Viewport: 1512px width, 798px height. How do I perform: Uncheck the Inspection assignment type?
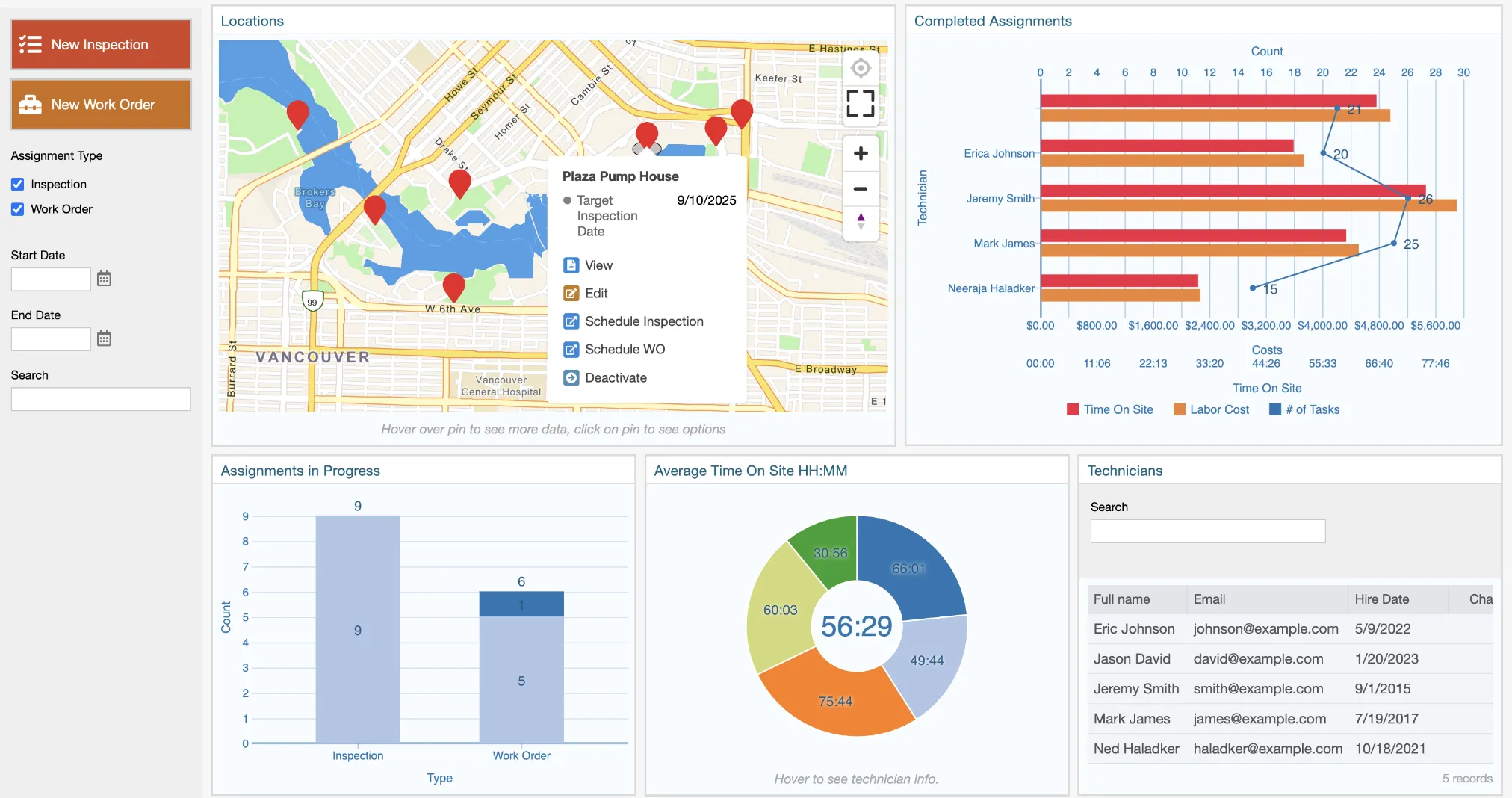coord(18,184)
